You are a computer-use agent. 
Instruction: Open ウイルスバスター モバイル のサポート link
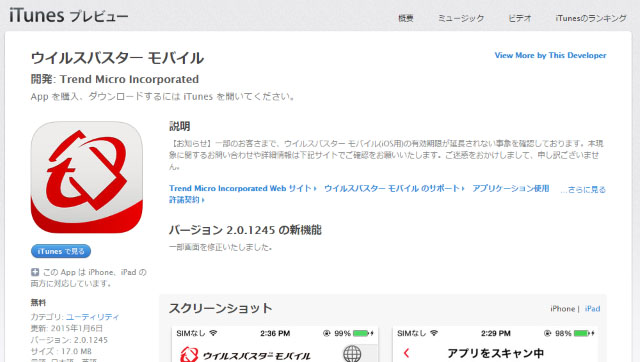pyautogui.click(x=394, y=188)
